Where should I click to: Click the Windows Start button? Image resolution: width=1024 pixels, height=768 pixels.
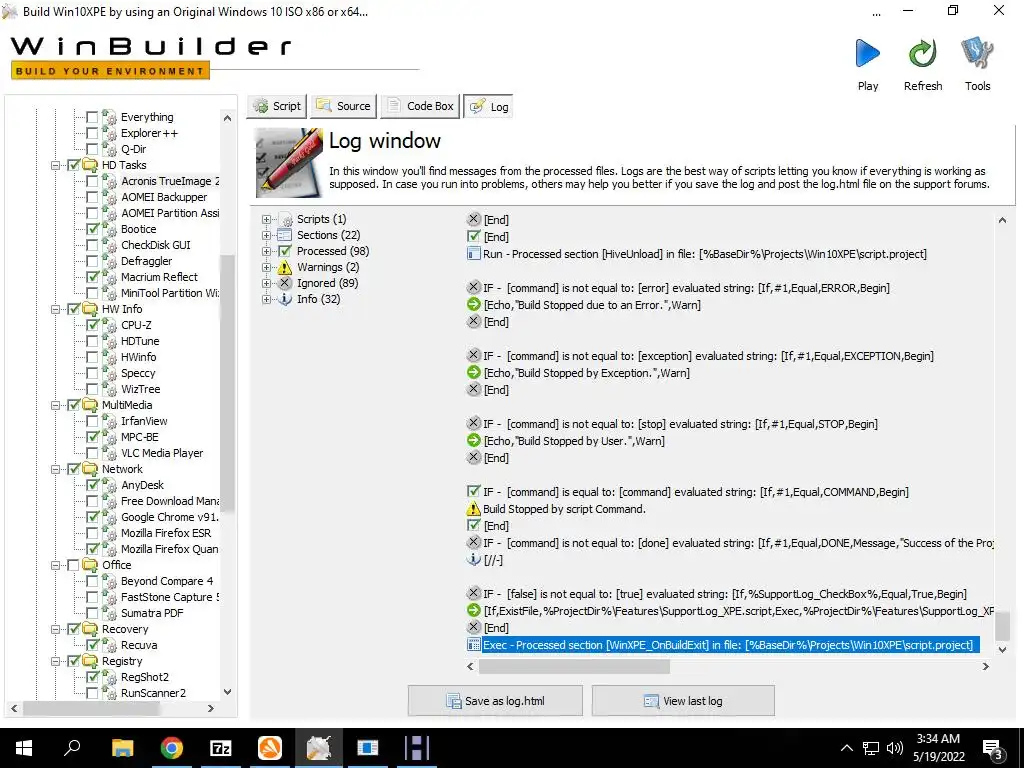[x=24, y=748]
